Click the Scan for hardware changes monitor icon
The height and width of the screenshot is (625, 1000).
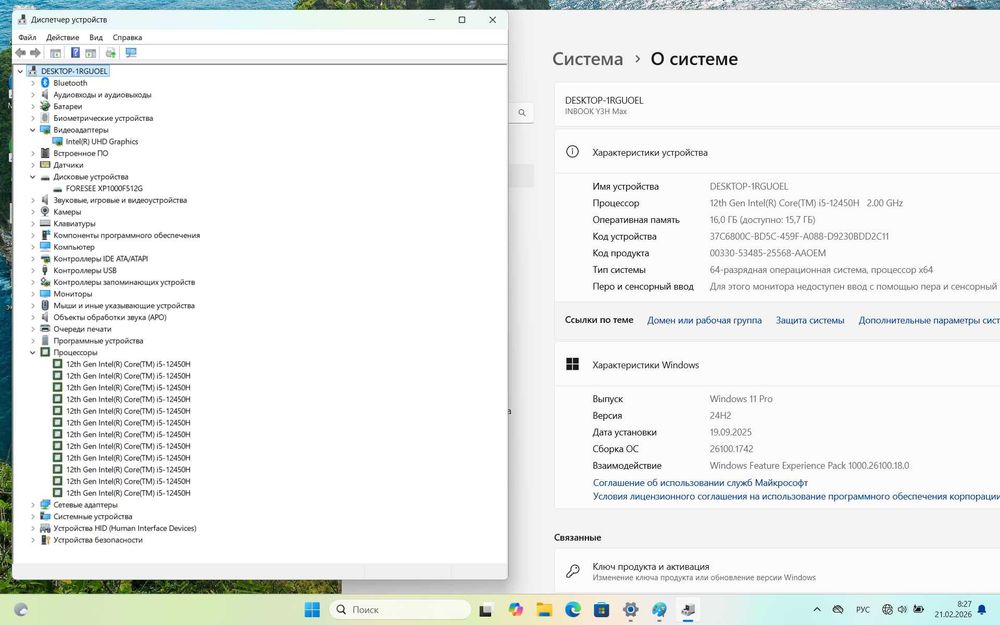pos(131,53)
